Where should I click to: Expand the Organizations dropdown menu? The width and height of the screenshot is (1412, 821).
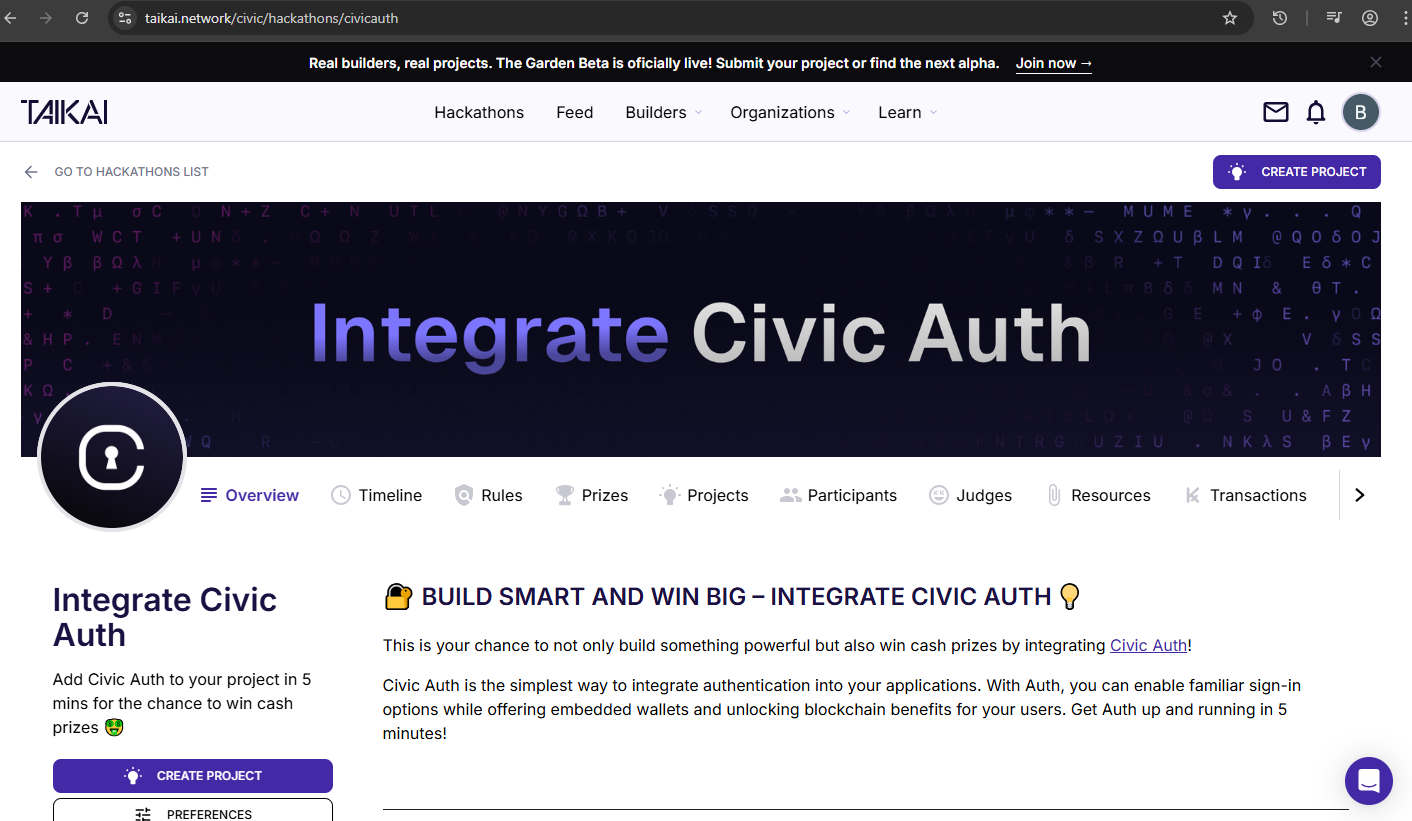(790, 112)
